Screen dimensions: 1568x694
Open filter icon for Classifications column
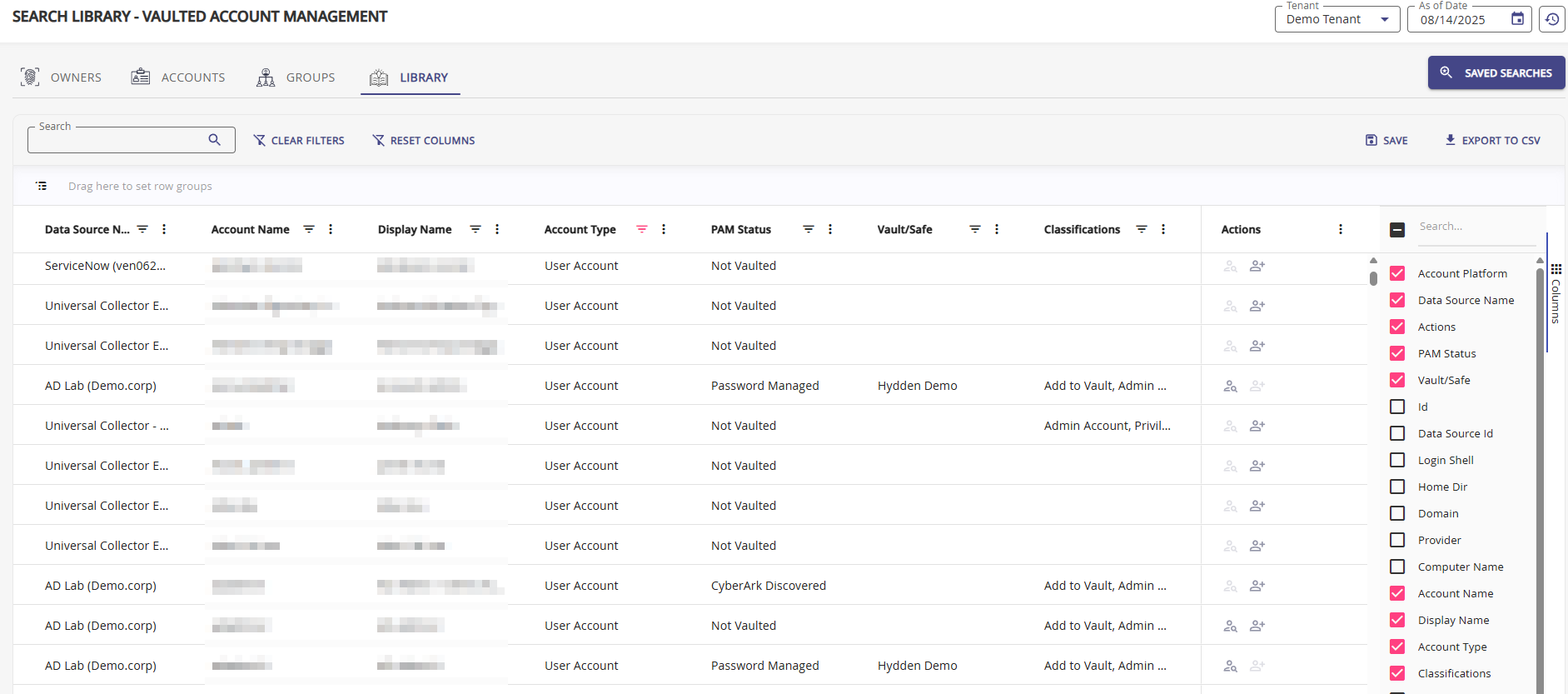tap(1142, 229)
